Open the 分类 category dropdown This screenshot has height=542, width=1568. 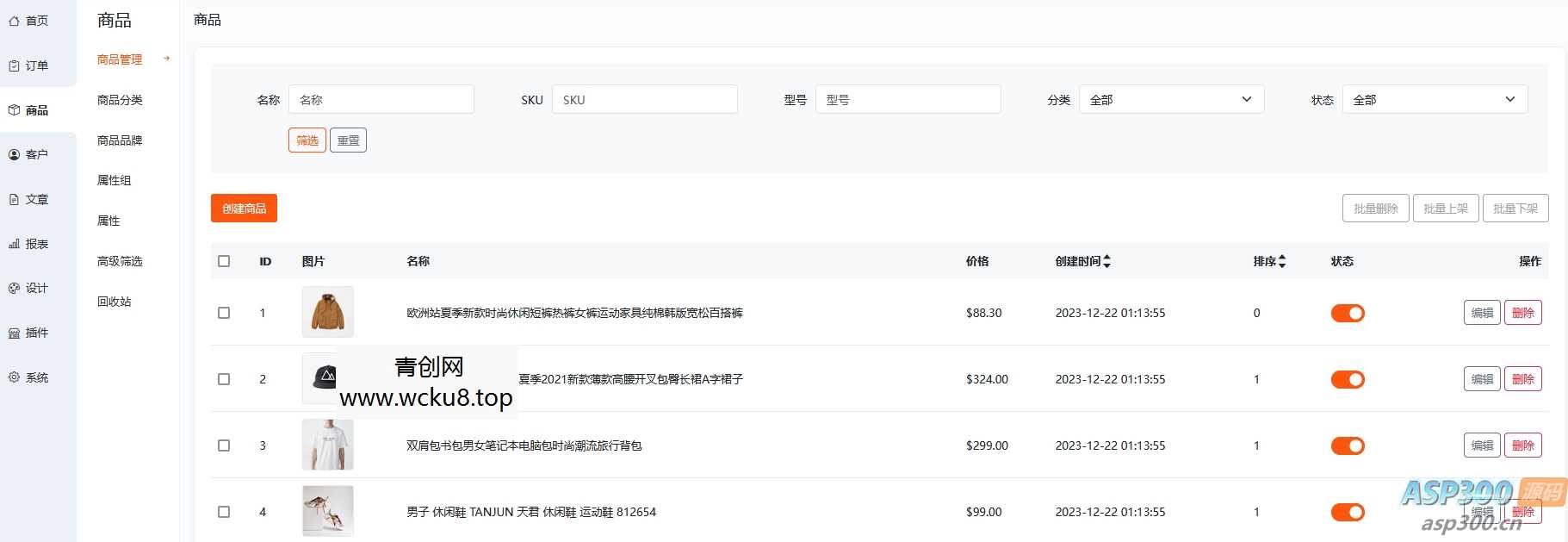coord(1171,99)
